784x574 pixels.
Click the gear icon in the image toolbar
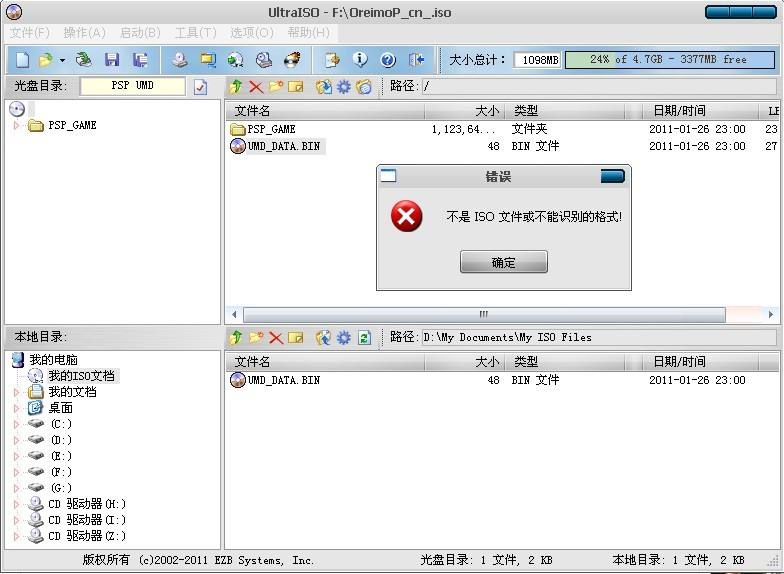pyautogui.click(x=344, y=87)
